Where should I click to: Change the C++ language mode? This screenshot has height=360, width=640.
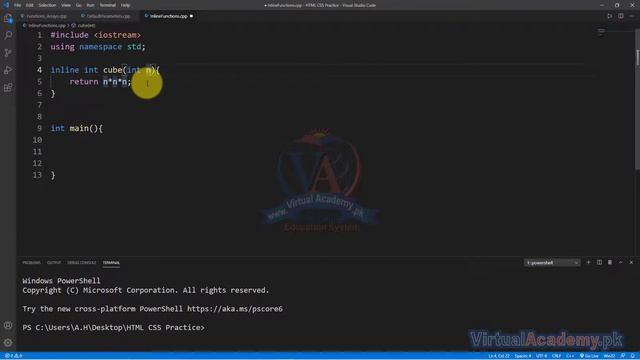point(570,356)
